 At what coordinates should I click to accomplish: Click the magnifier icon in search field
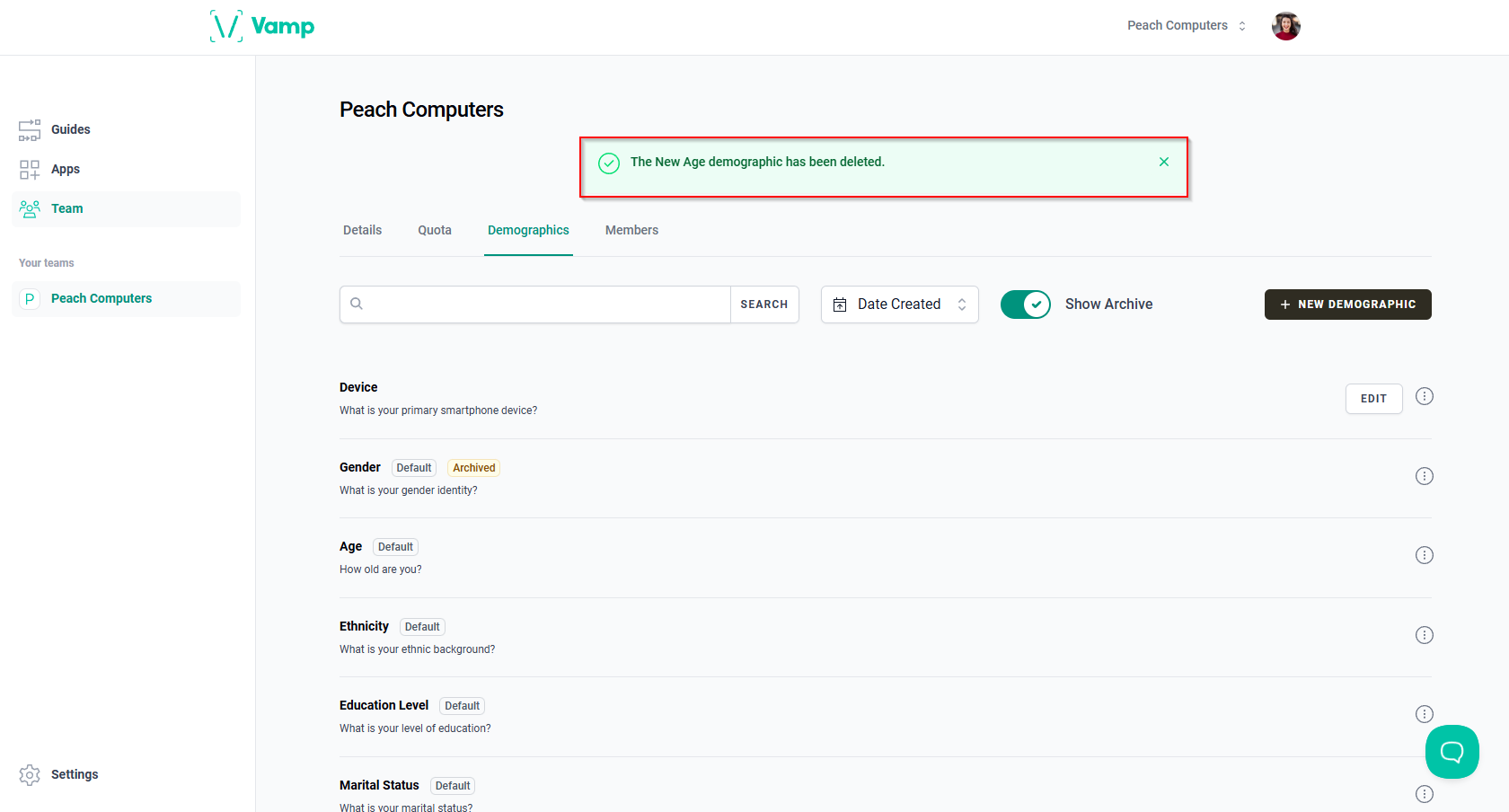(357, 304)
